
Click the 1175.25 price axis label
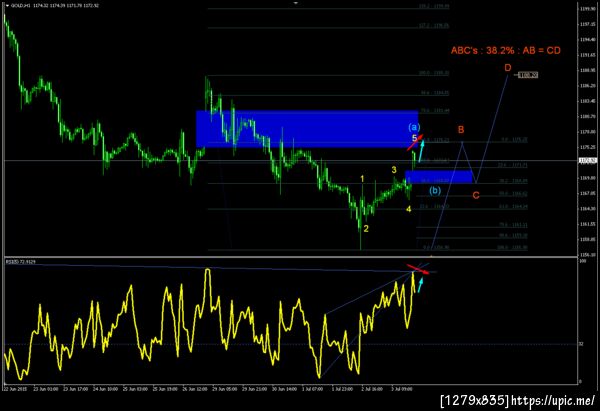tap(588, 147)
